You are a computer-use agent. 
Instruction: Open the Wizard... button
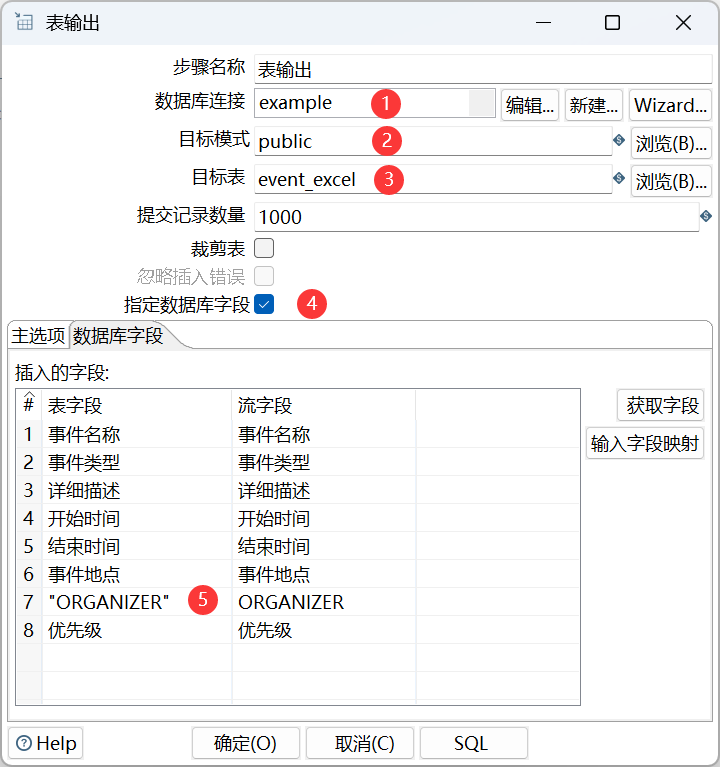point(671,105)
